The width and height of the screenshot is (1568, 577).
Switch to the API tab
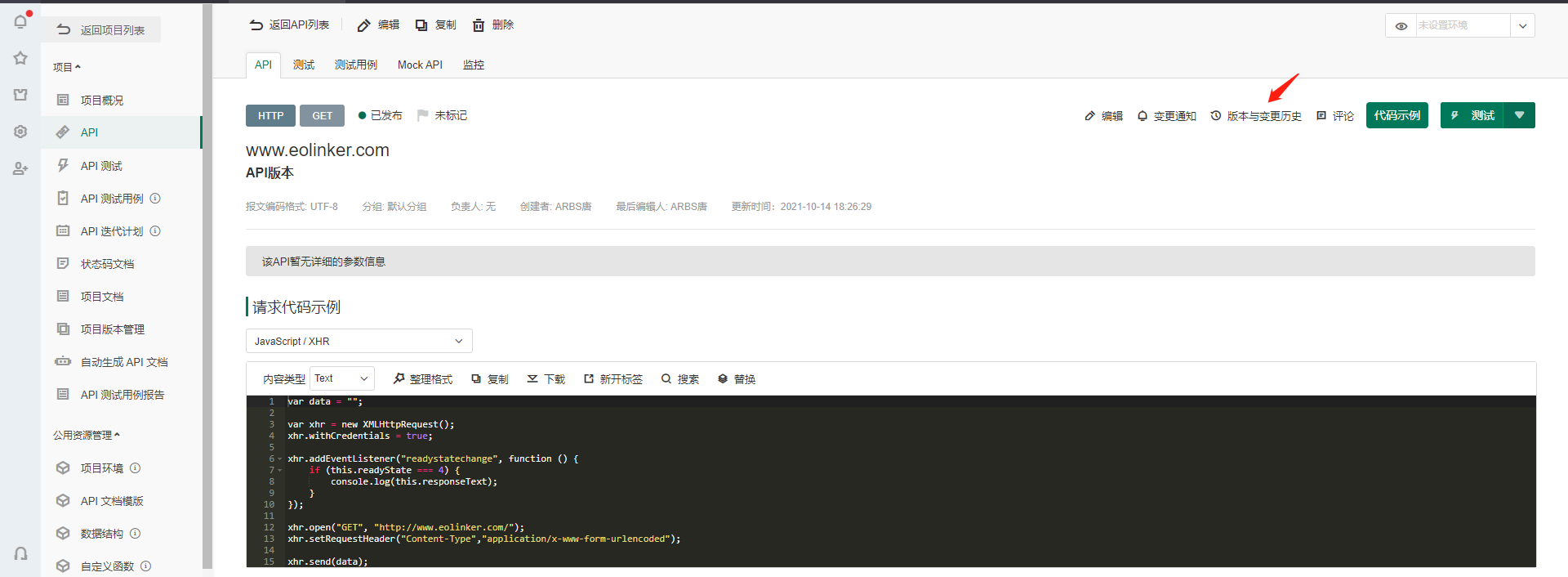point(263,65)
